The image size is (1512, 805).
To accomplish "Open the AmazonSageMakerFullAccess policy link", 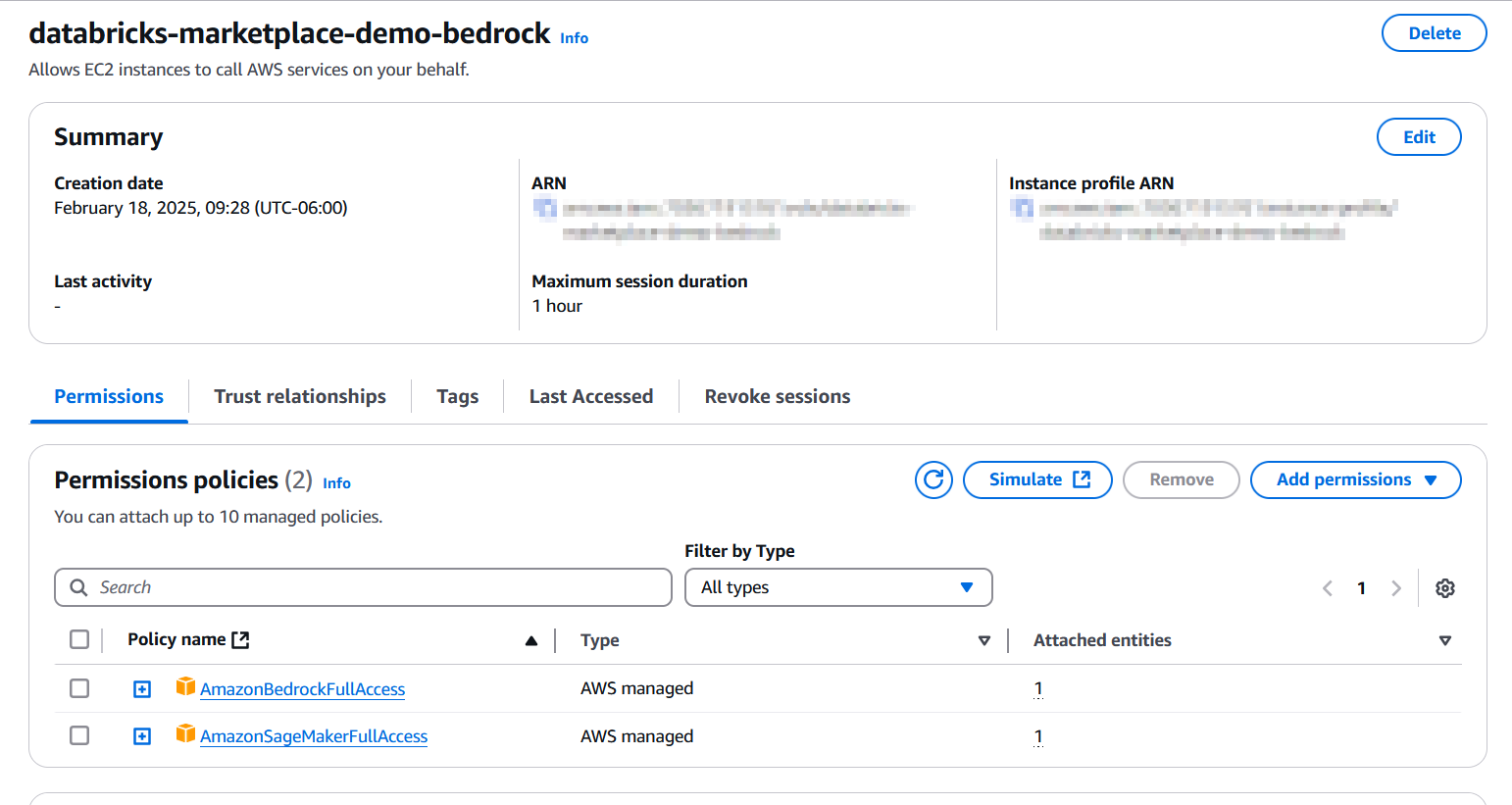I will [x=313, y=736].
